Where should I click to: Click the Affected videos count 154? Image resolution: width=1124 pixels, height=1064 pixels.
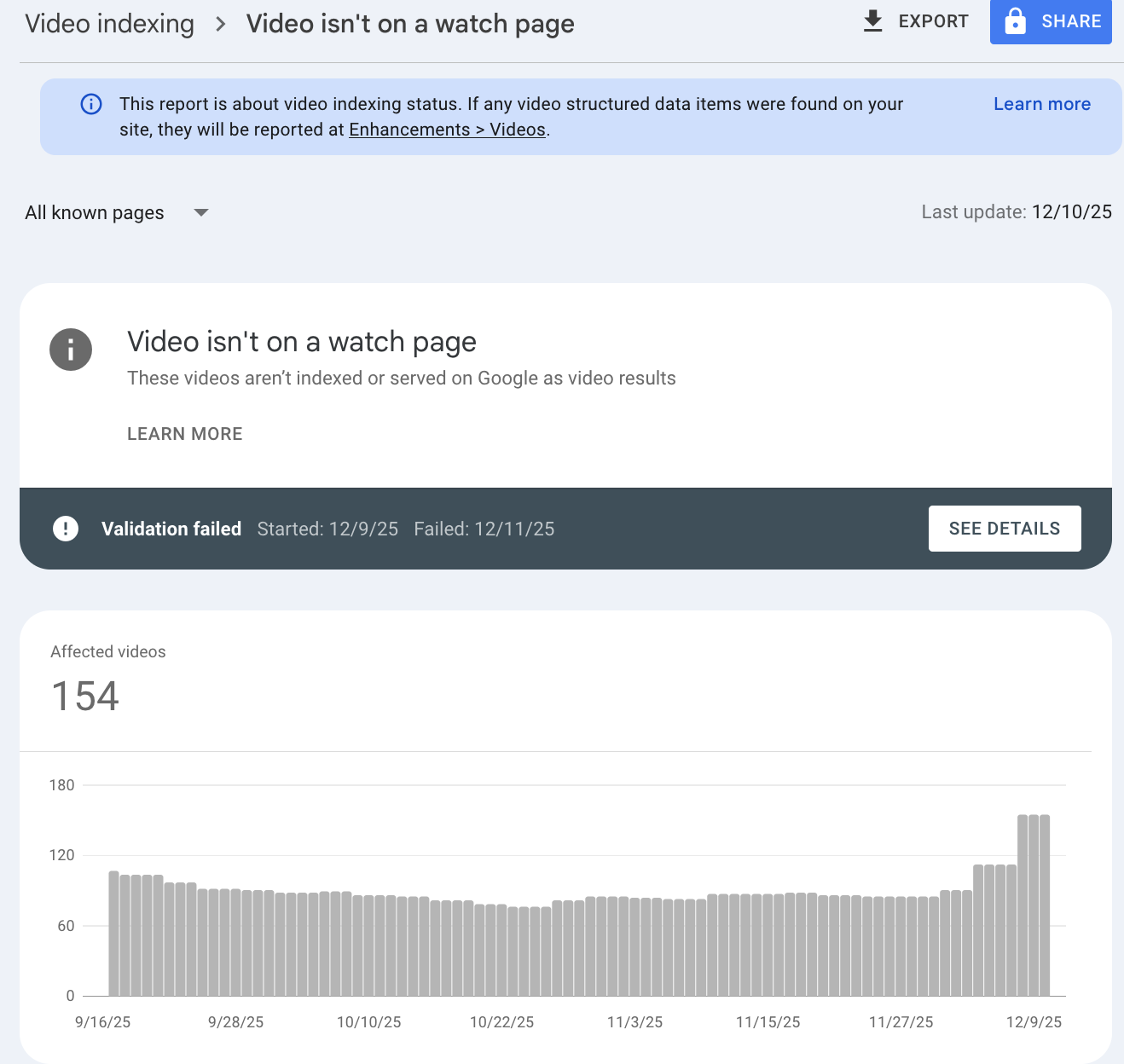click(85, 697)
